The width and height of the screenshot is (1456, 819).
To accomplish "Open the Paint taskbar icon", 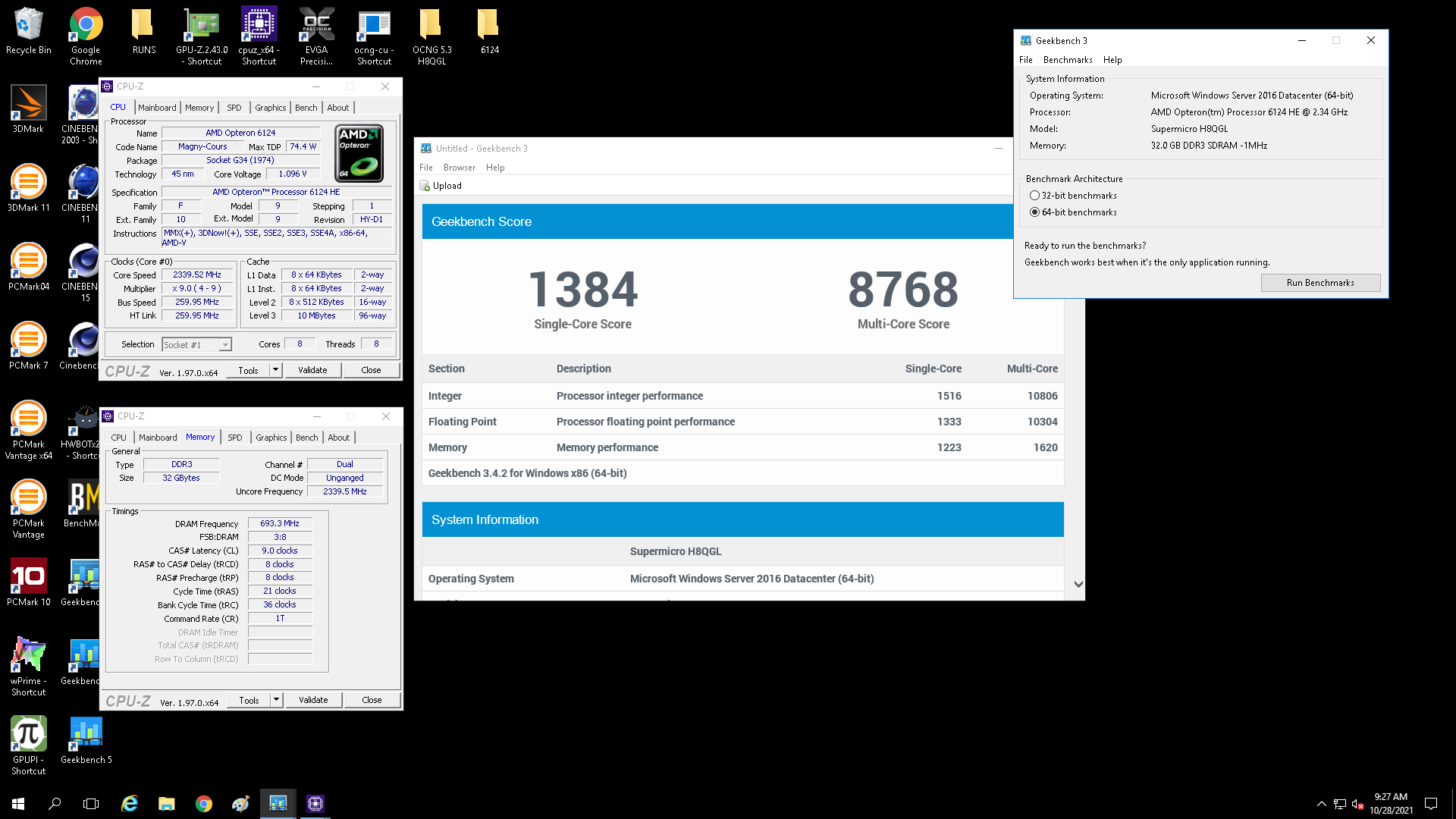I will point(240,803).
